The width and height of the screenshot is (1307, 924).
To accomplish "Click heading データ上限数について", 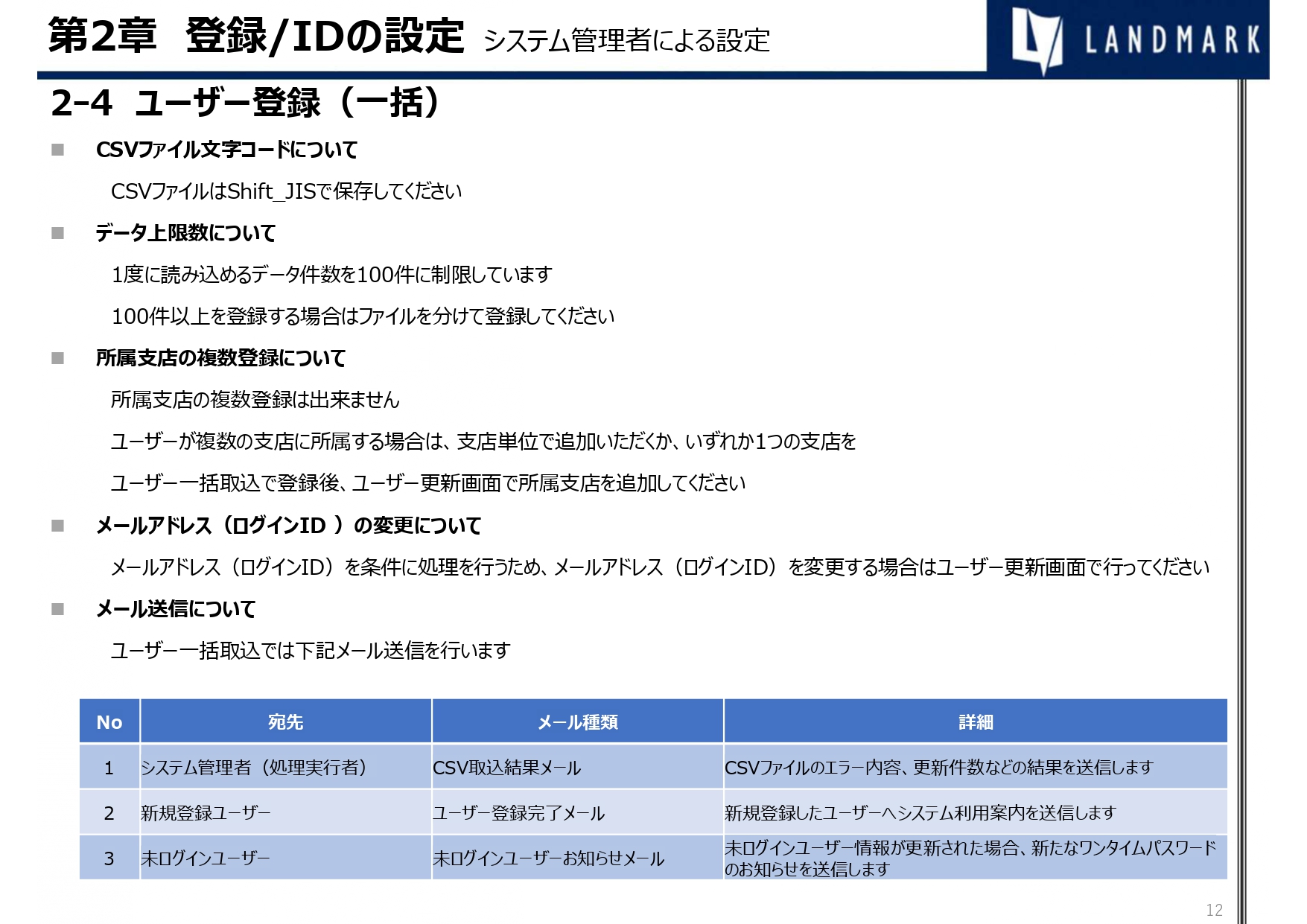I will 185,233.
